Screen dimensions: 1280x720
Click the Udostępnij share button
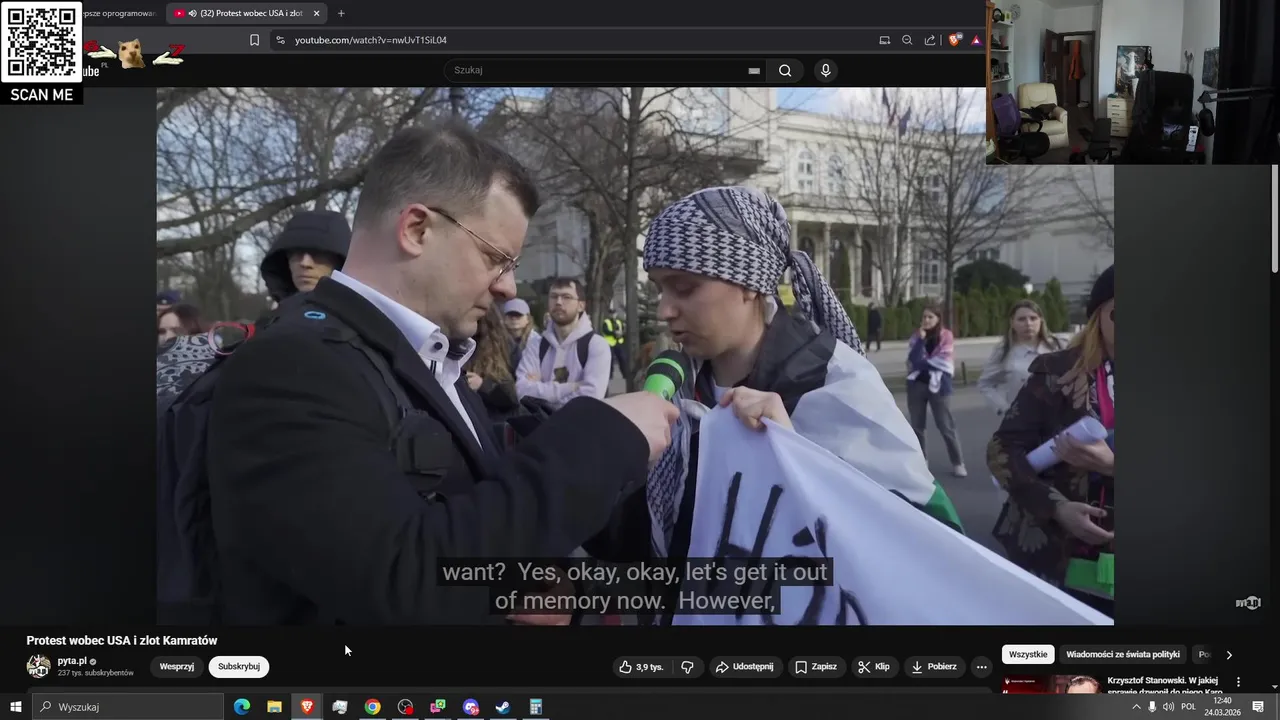(744, 667)
